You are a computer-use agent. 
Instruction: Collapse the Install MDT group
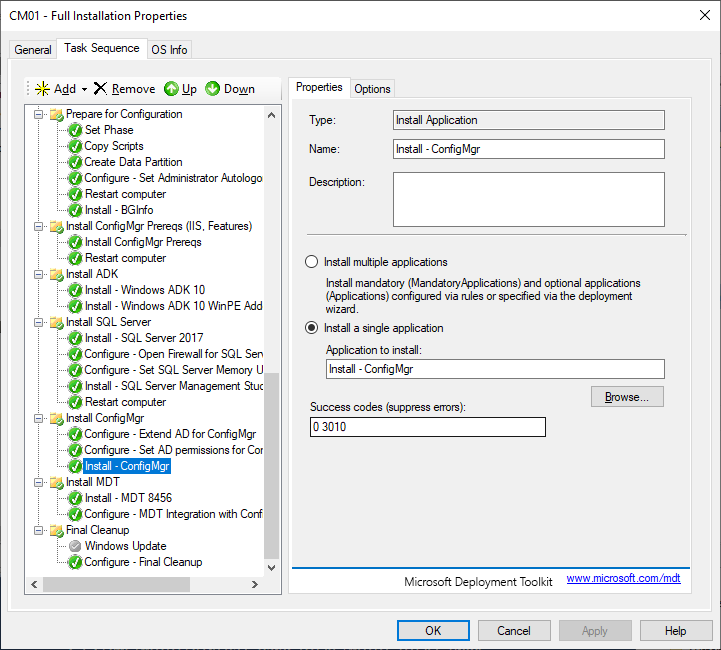point(39,482)
